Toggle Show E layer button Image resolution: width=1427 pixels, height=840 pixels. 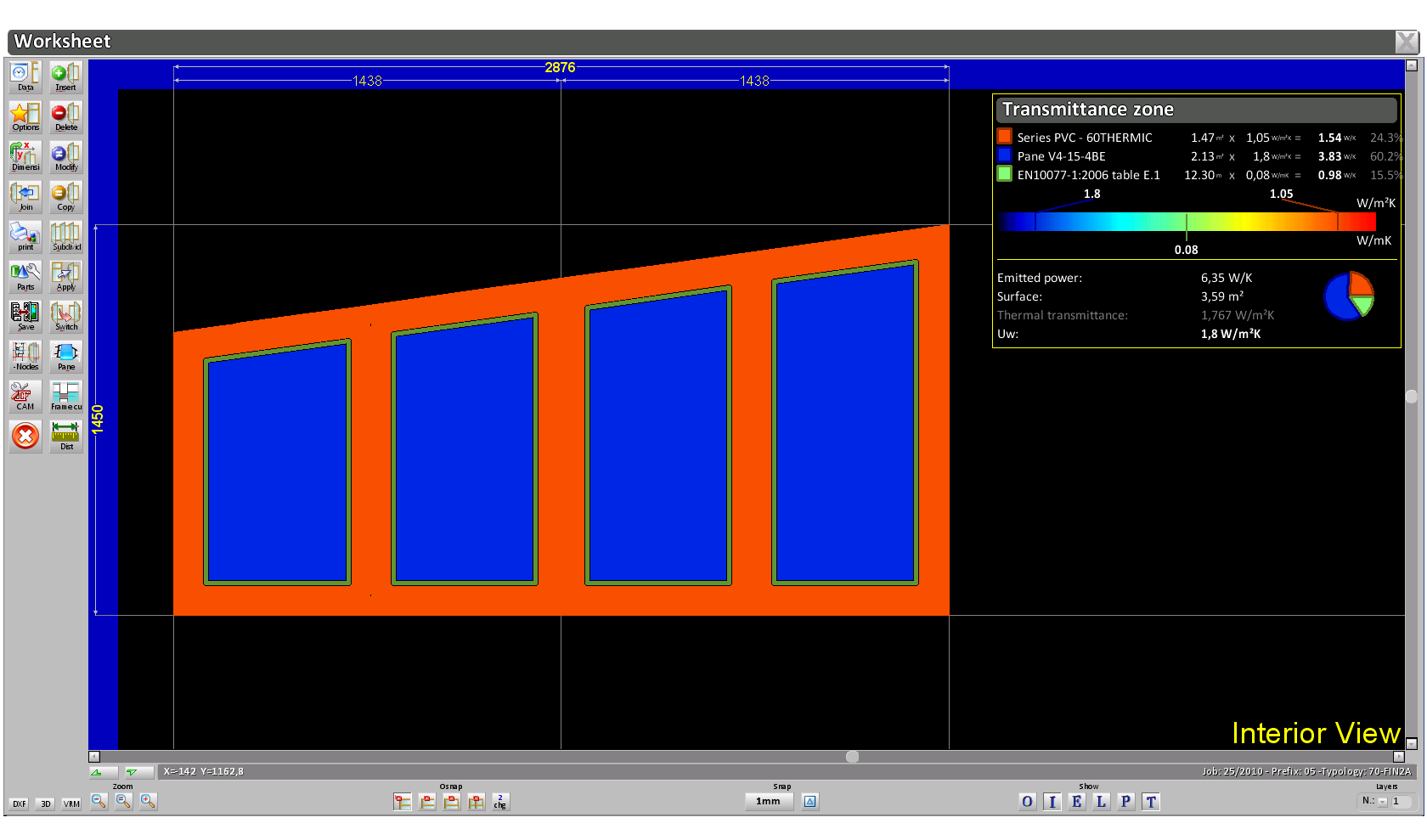point(1076,802)
